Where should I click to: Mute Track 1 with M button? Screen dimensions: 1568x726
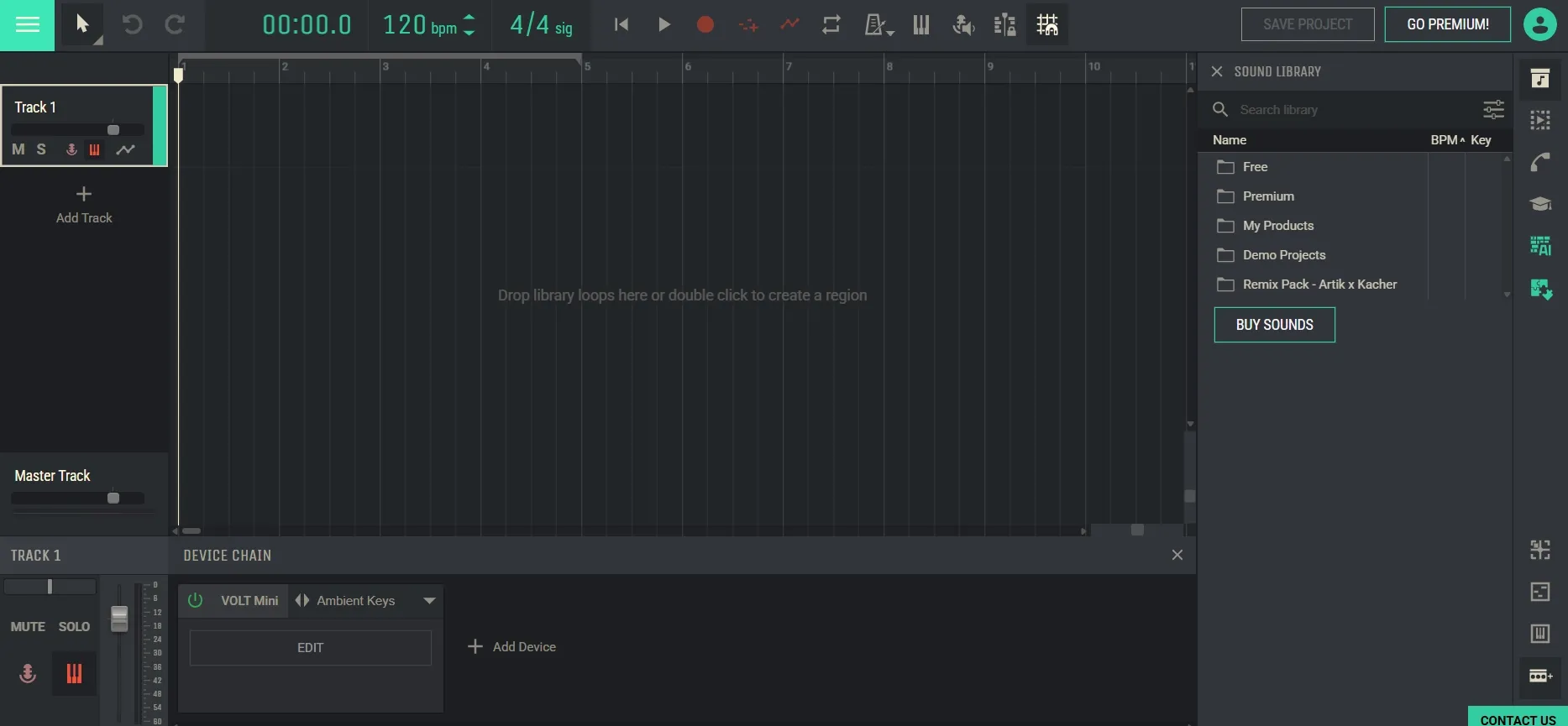18,149
